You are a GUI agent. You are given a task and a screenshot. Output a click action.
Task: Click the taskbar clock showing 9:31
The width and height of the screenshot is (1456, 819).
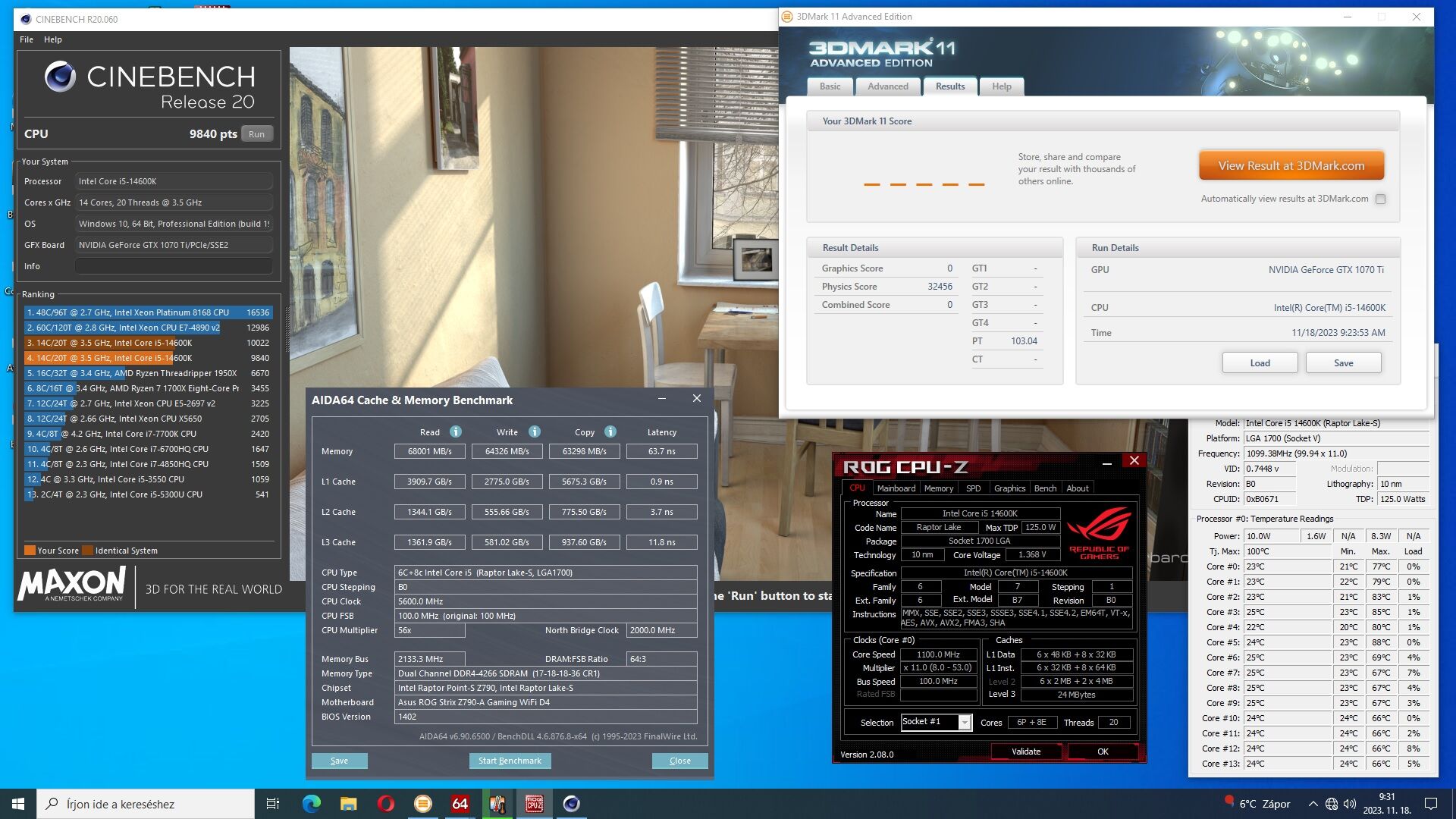click(x=1387, y=804)
